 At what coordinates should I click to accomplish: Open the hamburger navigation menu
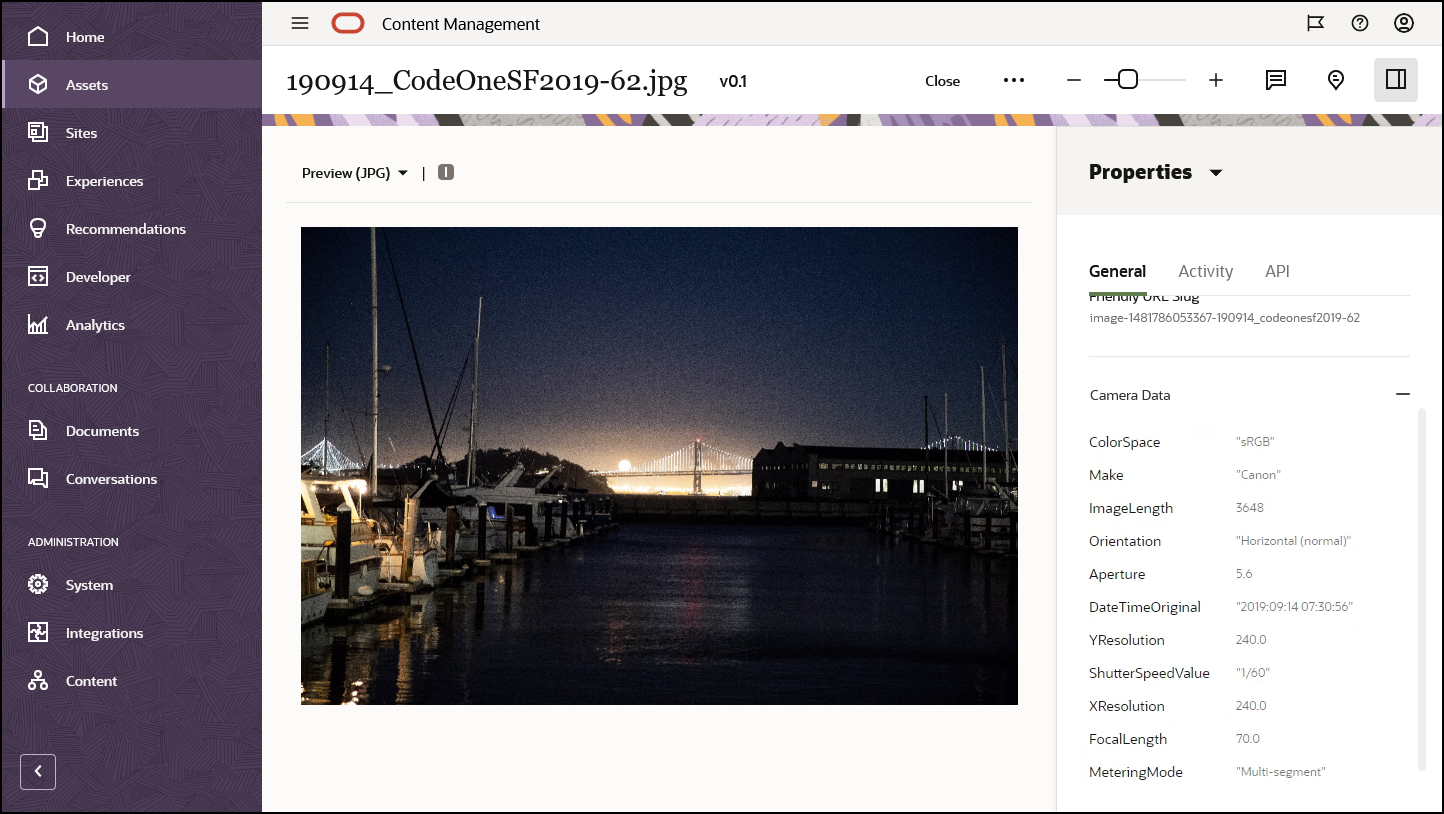click(x=300, y=23)
